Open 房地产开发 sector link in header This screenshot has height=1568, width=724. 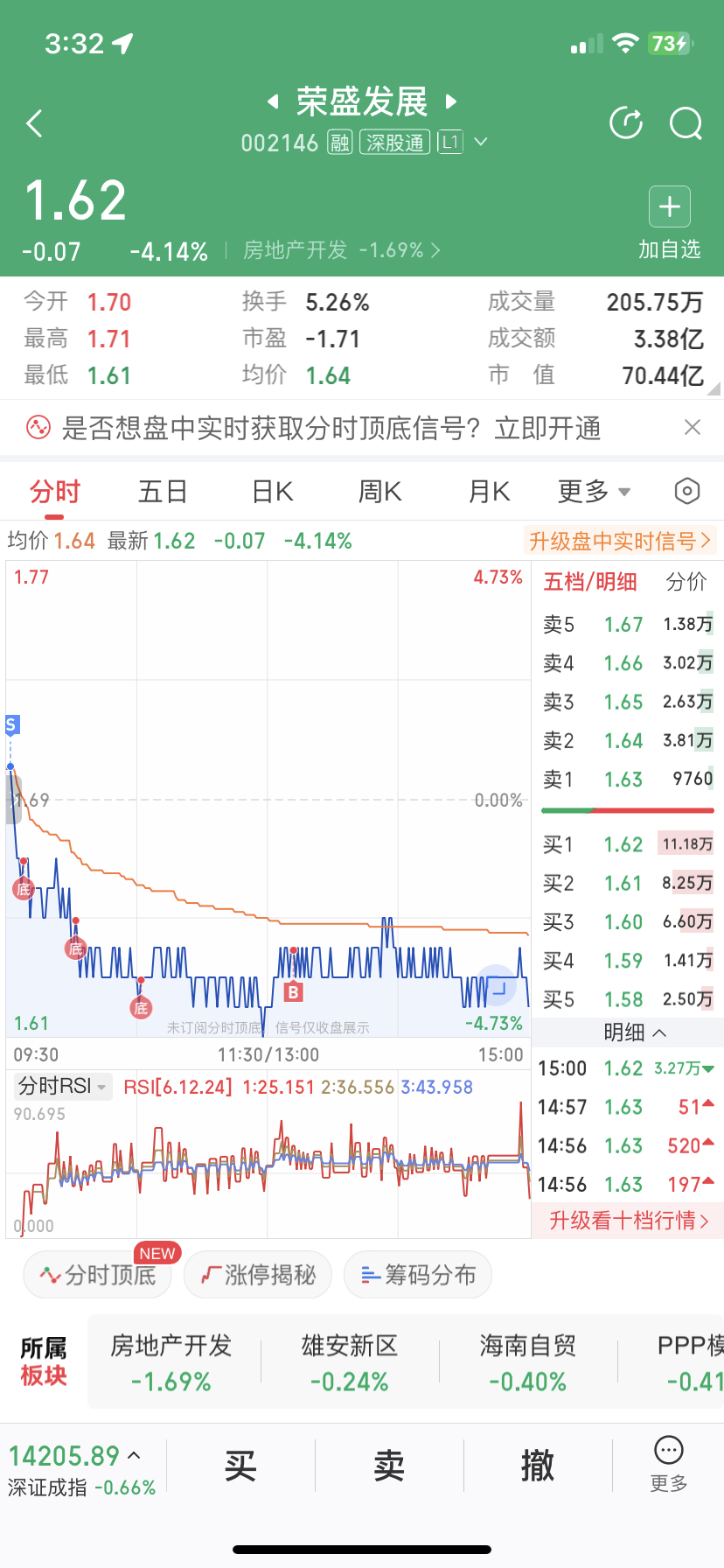click(x=341, y=250)
